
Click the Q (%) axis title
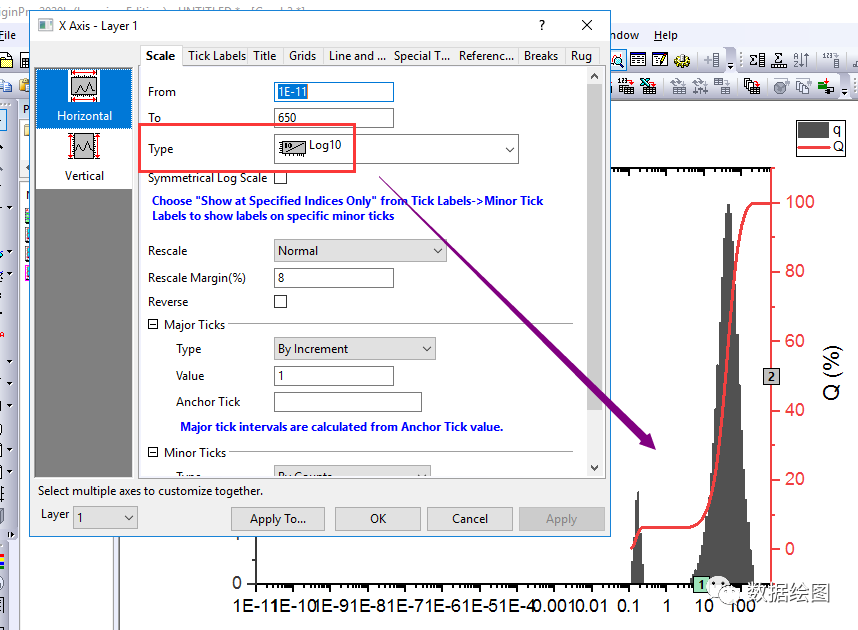[831, 372]
